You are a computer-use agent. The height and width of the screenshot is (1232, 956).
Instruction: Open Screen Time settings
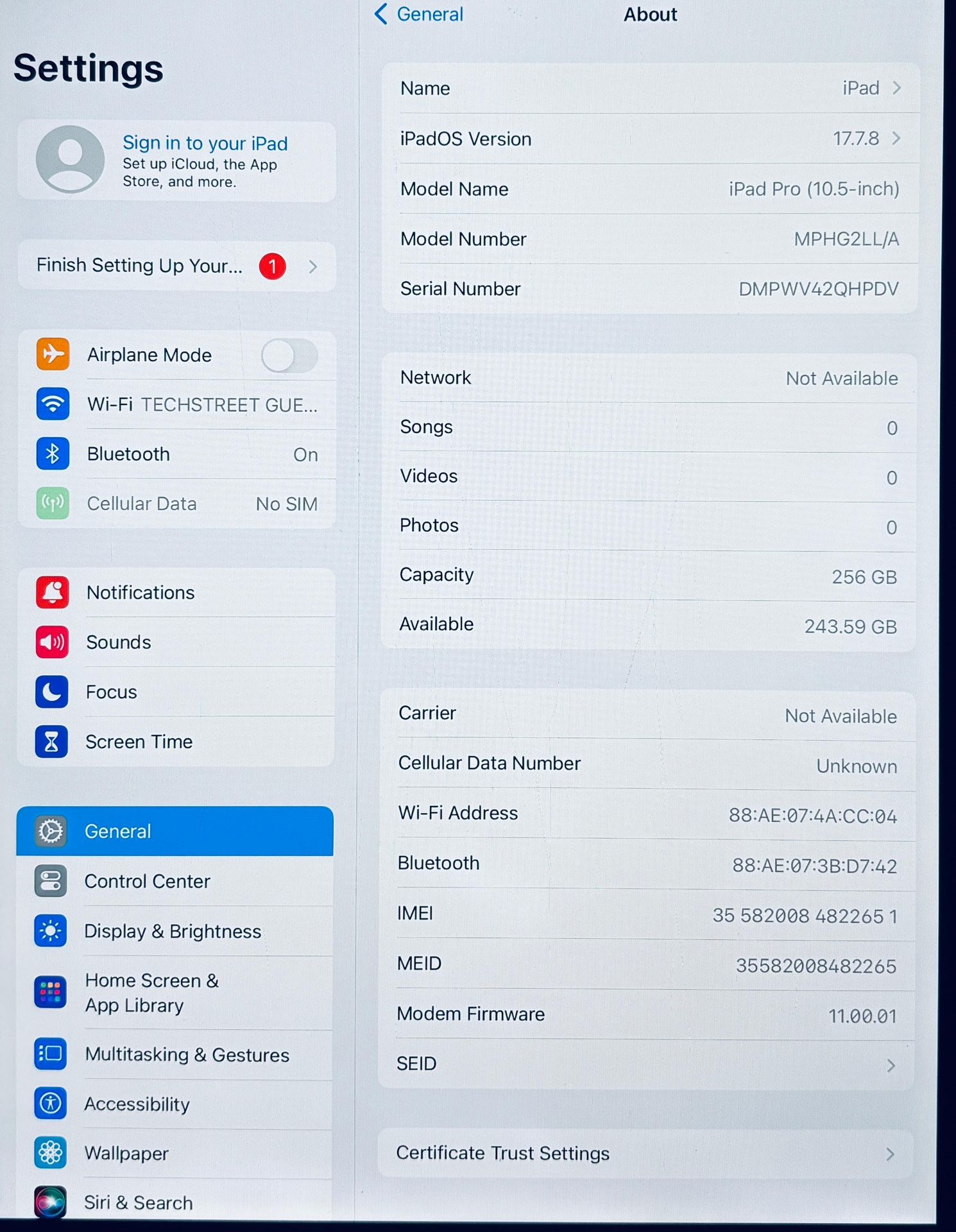click(176, 742)
